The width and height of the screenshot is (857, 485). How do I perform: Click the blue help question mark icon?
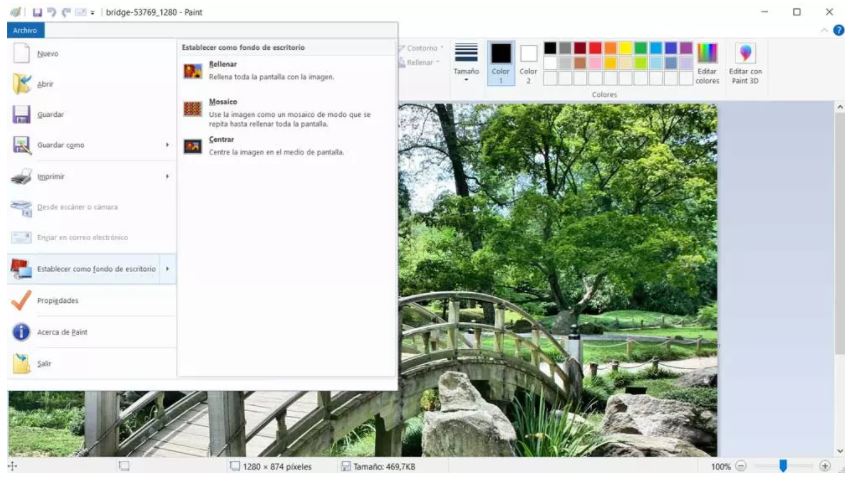(838, 30)
